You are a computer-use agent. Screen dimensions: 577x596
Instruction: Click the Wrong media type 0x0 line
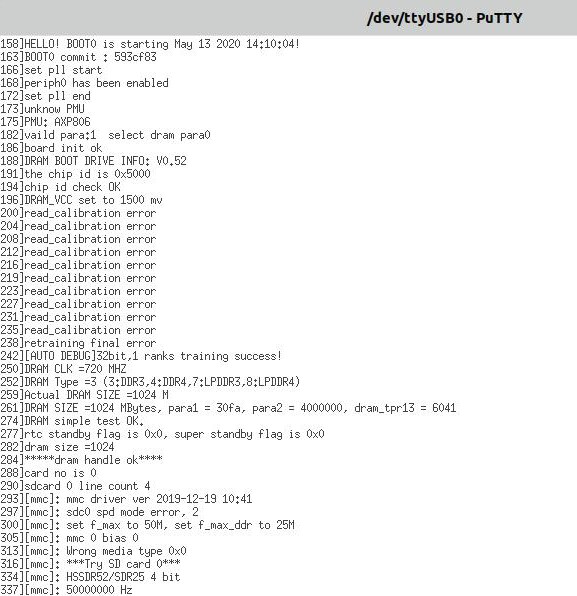point(93,551)
